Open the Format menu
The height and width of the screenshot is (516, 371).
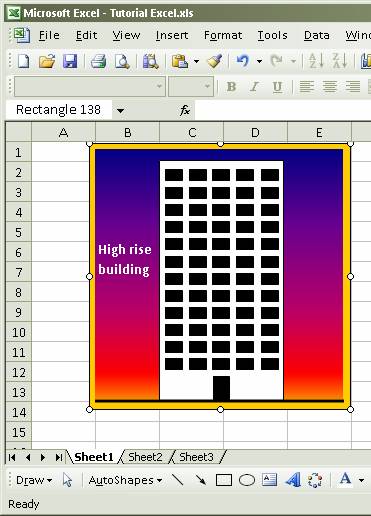pos(223,35)
